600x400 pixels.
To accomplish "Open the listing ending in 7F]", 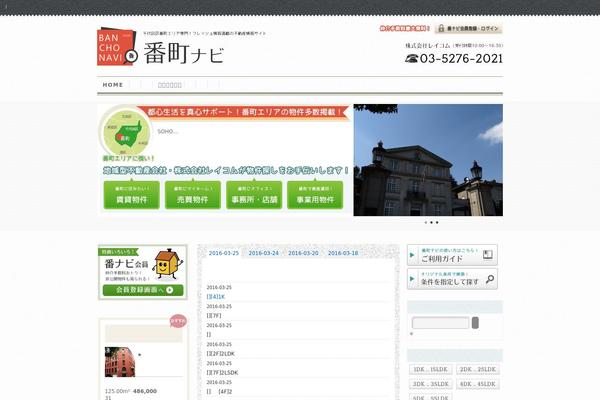I will (214, 315).
